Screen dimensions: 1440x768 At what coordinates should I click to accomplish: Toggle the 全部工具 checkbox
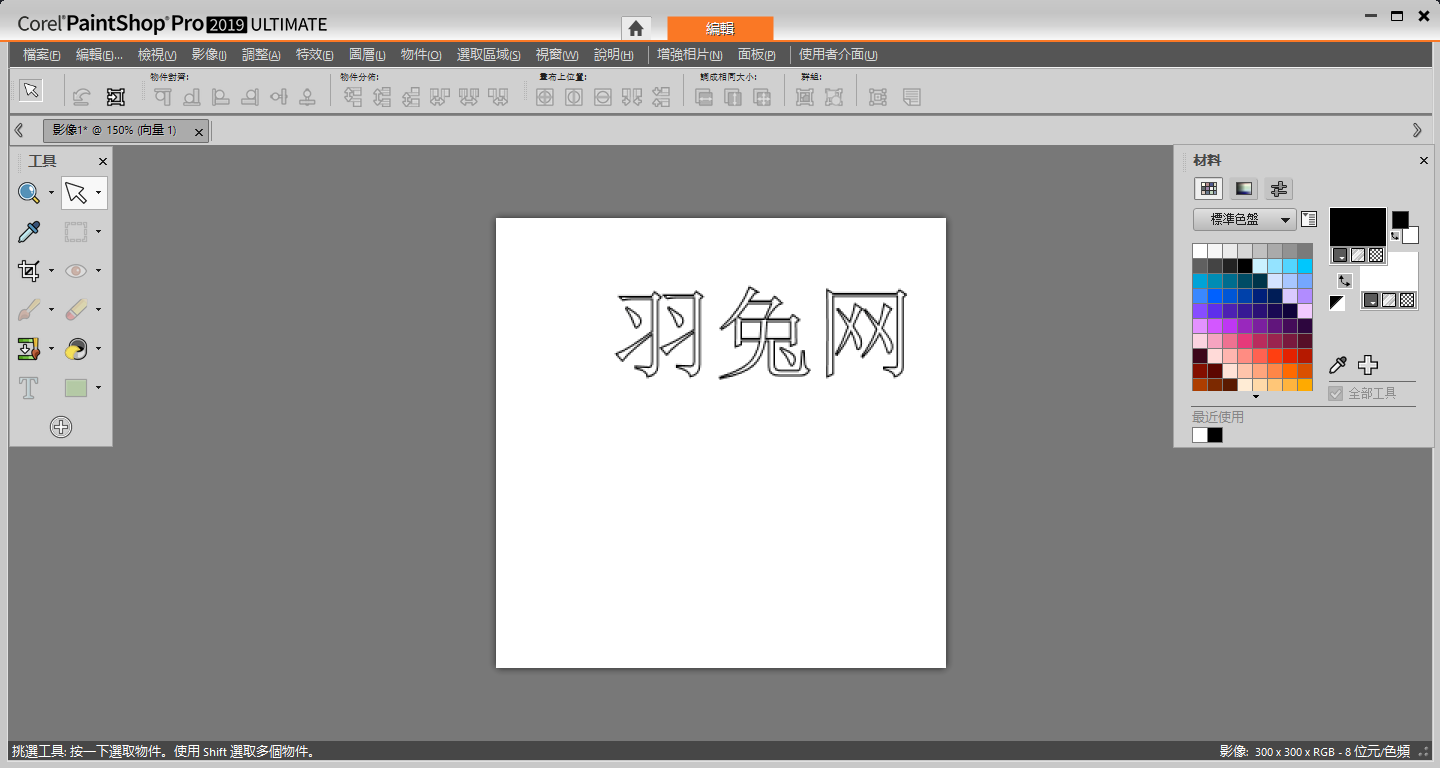[x=1335, y=394]
